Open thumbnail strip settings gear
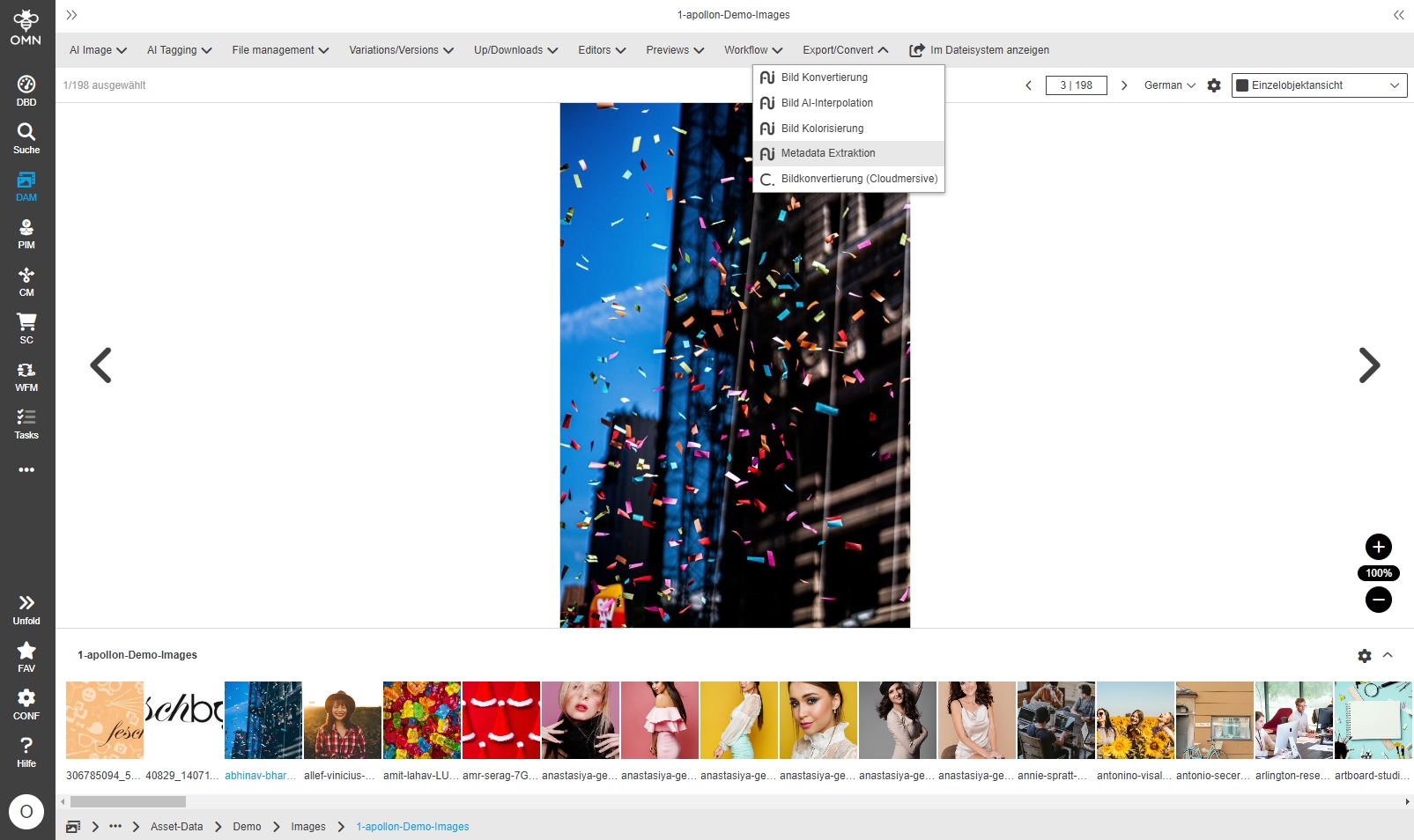Screen dimensions: 1414x840 point(1365,656)
